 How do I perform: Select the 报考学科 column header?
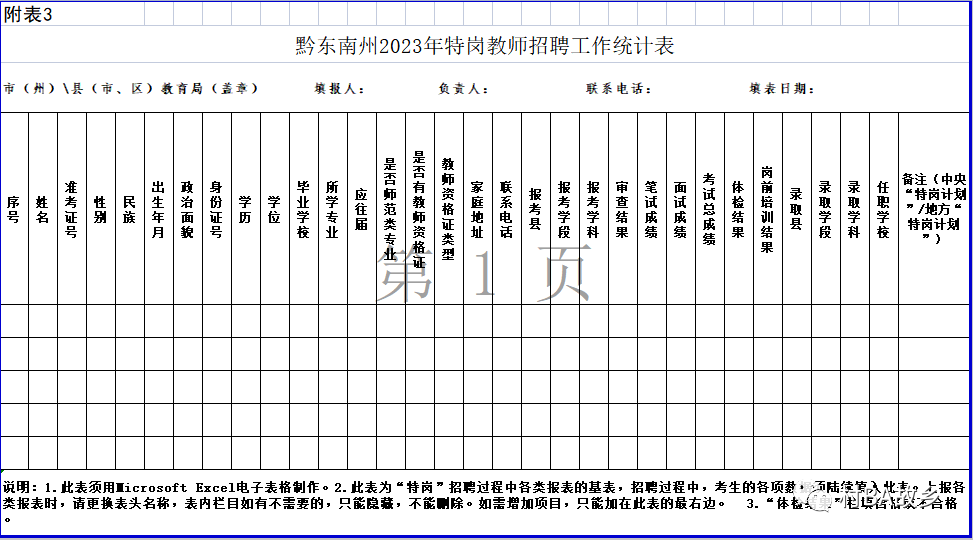tap(594, 209)
